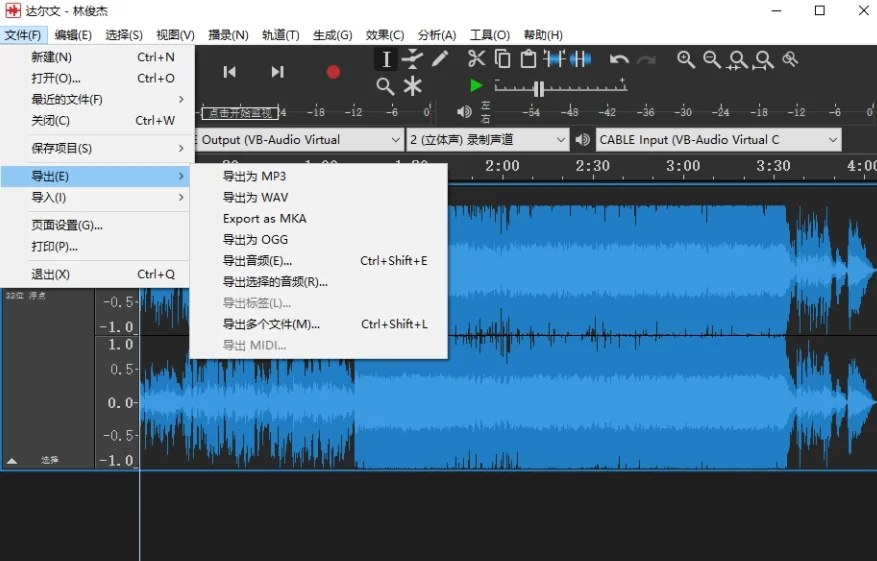The height and width of the screenshot is (561, 877).
Task: Select 导出多个文件(M)... option
Action: pos(319,324)
